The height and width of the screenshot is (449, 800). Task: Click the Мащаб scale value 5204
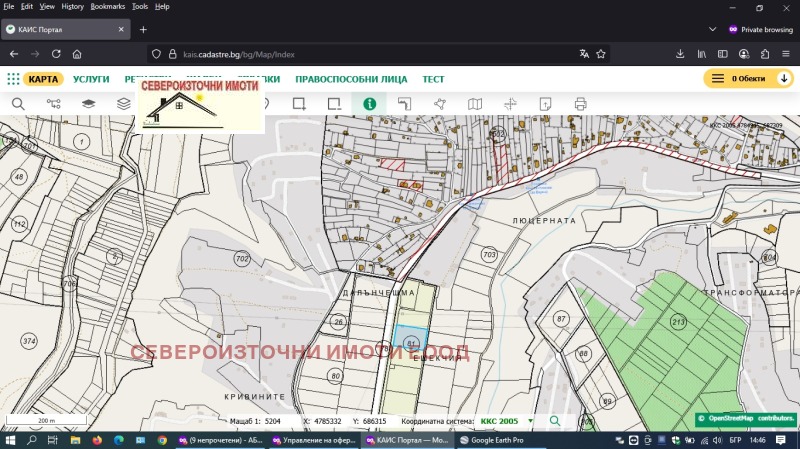coord(273,421)
